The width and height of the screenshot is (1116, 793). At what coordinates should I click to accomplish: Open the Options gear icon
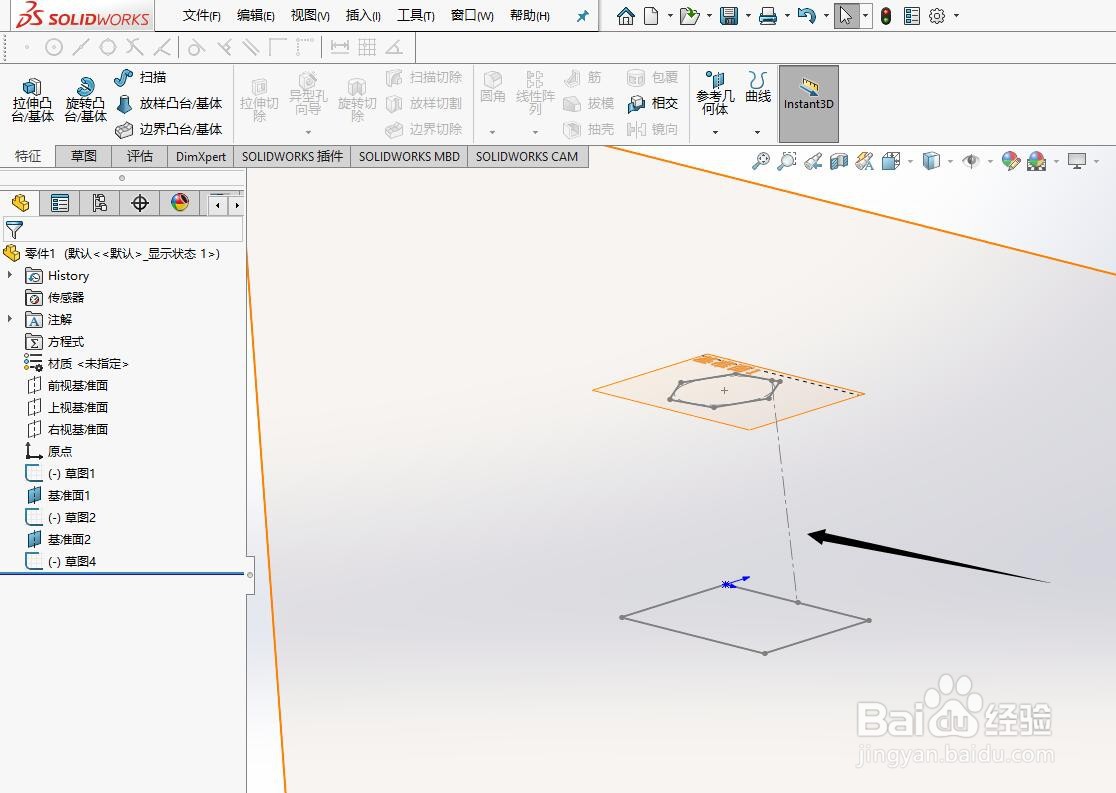(937, 16)
